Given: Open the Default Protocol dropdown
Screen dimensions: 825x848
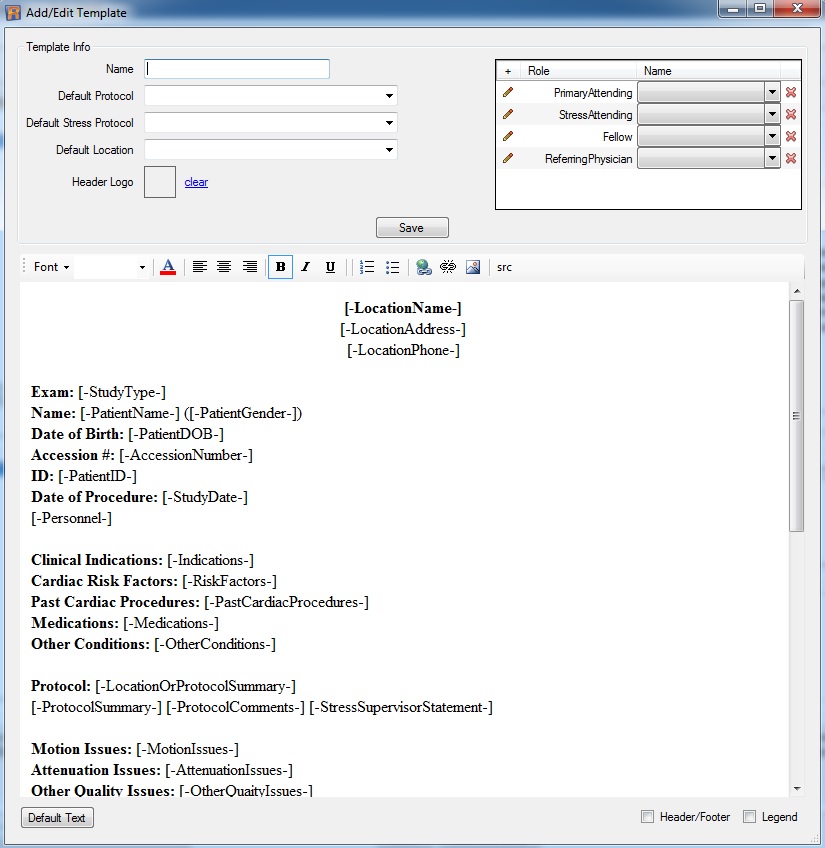Looking at the screenshot, I should [x=388, y=96].
